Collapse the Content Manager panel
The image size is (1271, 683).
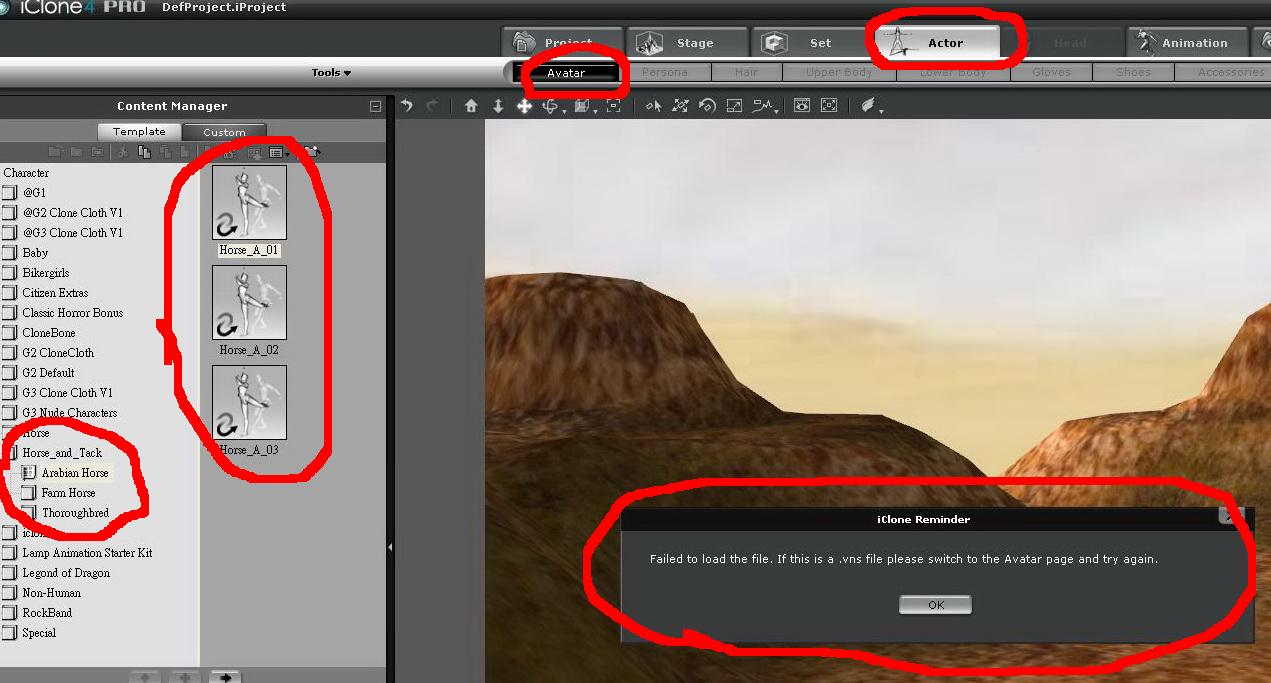tap(375, 106)
